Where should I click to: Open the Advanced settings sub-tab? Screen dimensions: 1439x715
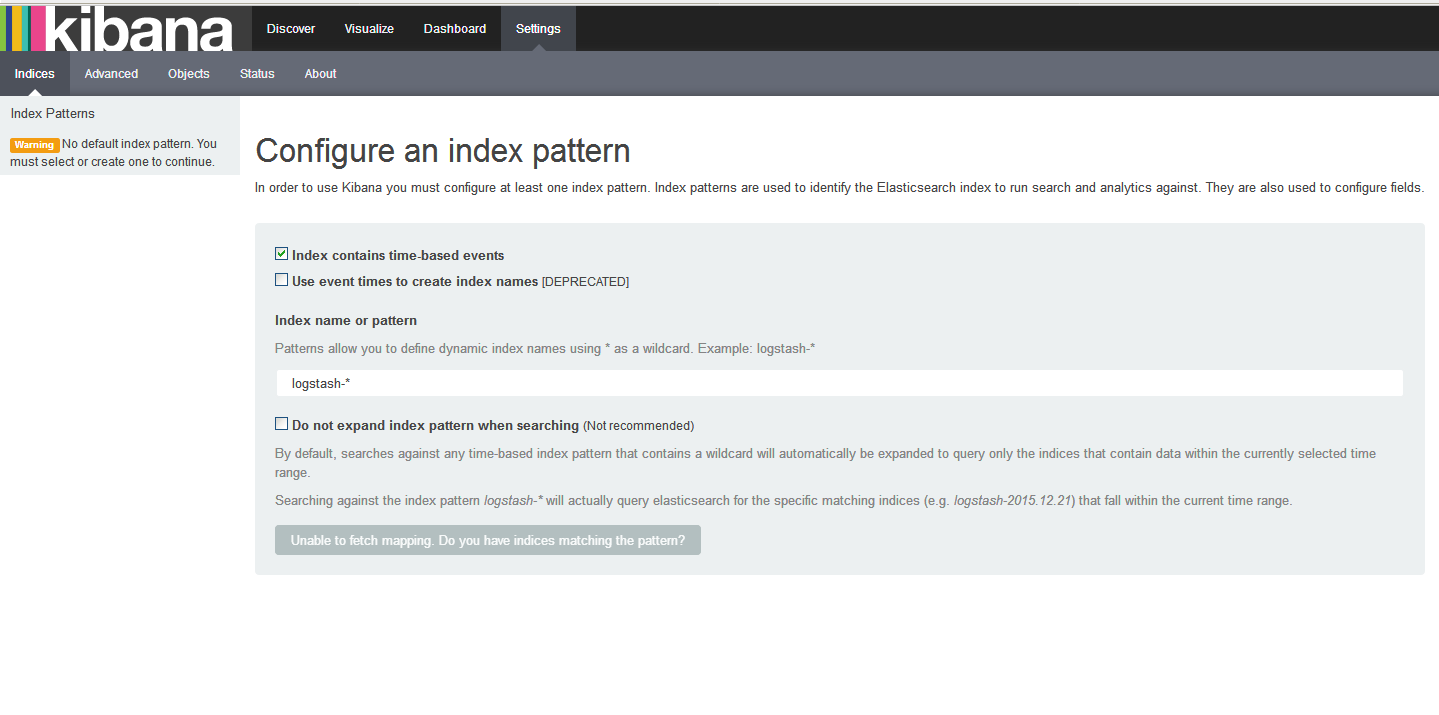(111, 74)
